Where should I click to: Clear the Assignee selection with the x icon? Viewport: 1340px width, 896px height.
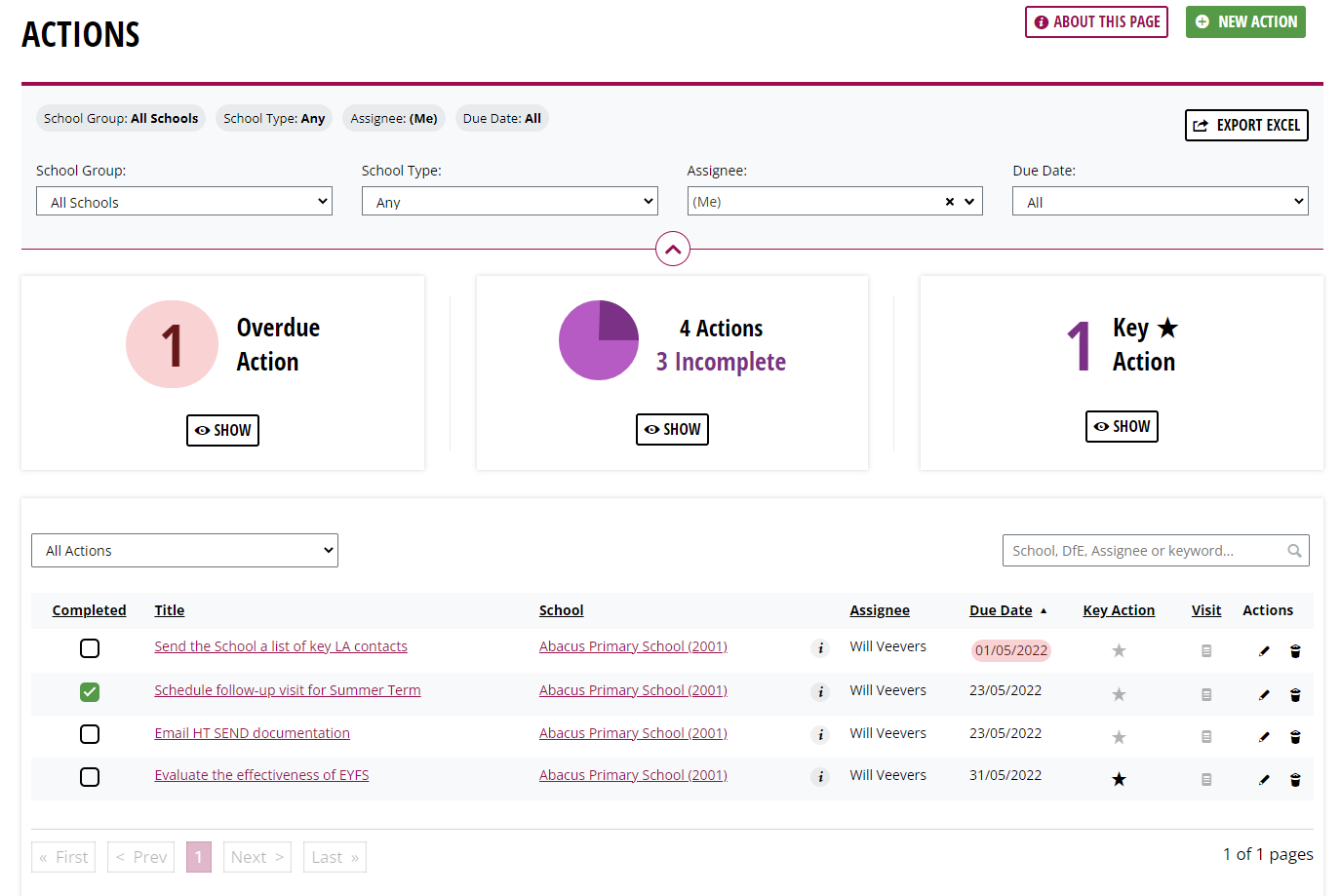[948, 201]
